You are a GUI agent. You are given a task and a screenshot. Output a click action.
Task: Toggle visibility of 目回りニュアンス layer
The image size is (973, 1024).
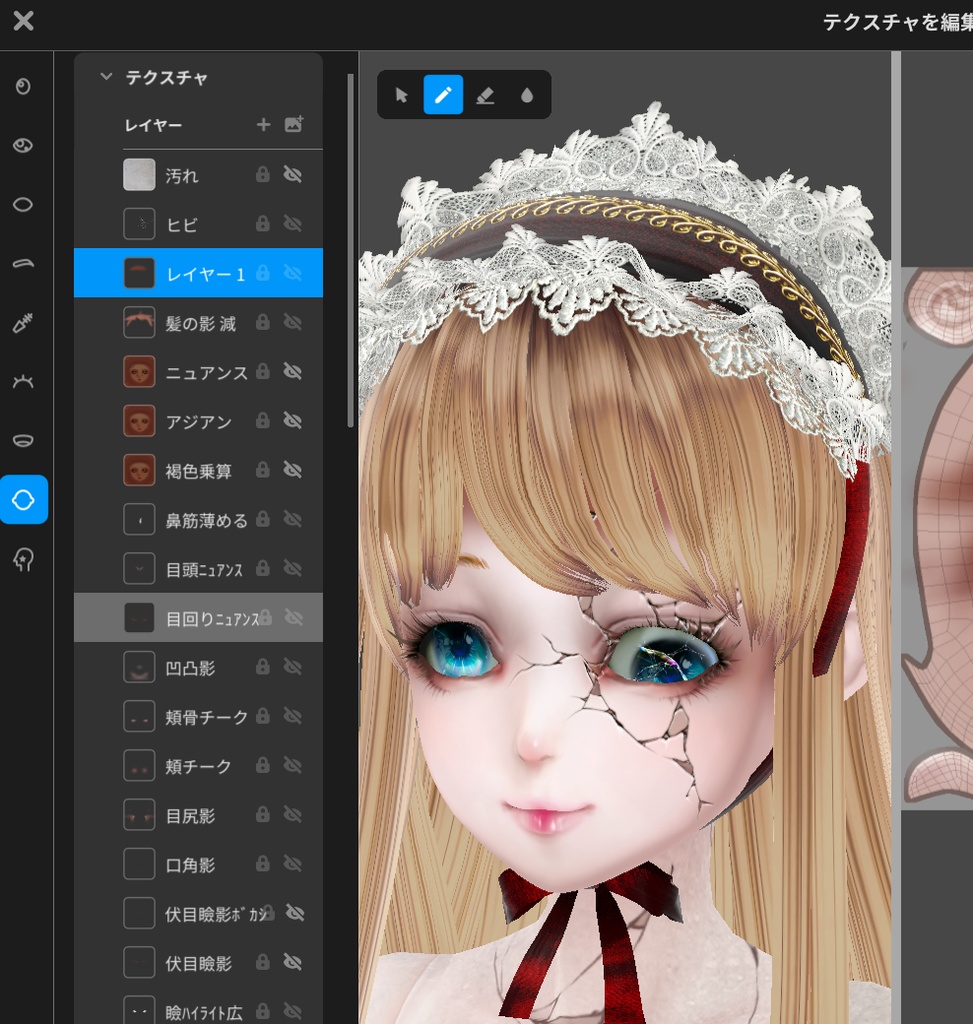[x=294, y=618]
